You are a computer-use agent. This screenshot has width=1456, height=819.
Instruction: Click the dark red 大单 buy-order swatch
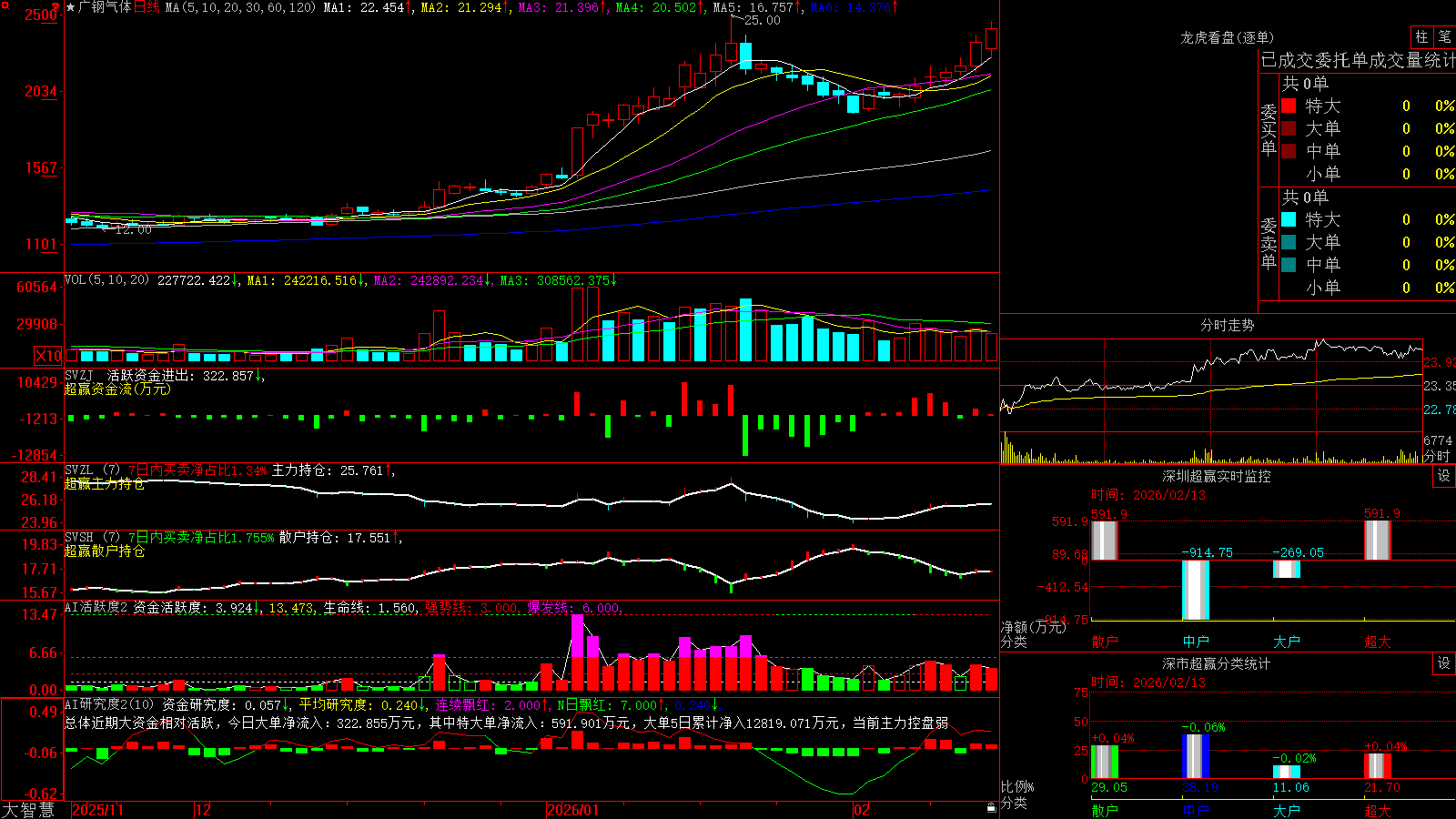(x=1289, y=128)
